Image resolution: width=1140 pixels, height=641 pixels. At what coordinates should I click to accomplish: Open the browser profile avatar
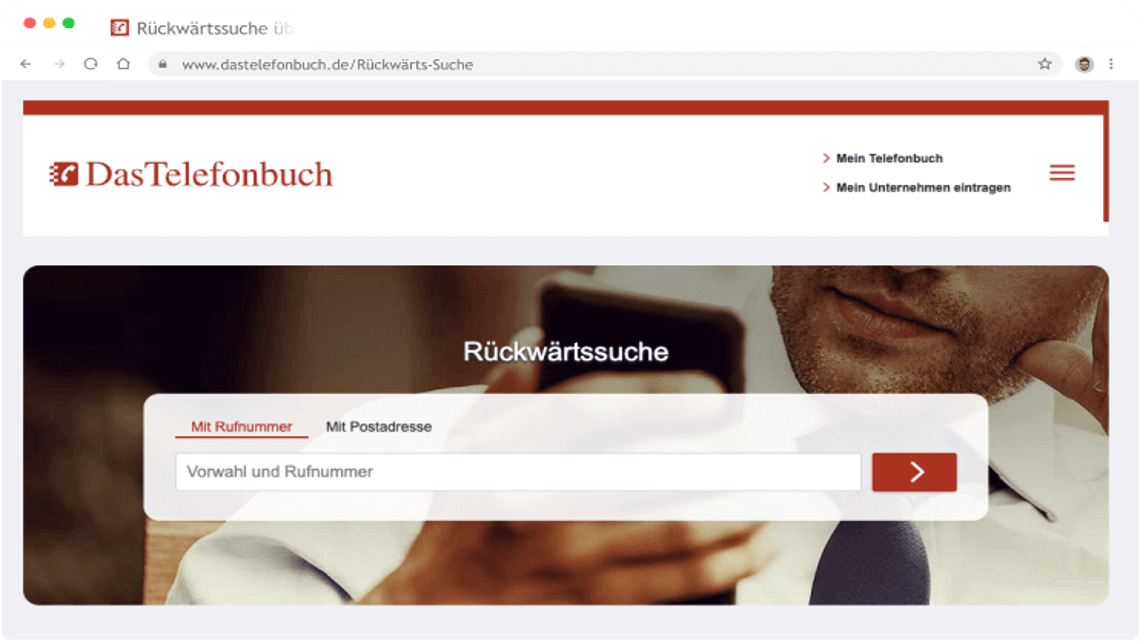click(1084, 65)
